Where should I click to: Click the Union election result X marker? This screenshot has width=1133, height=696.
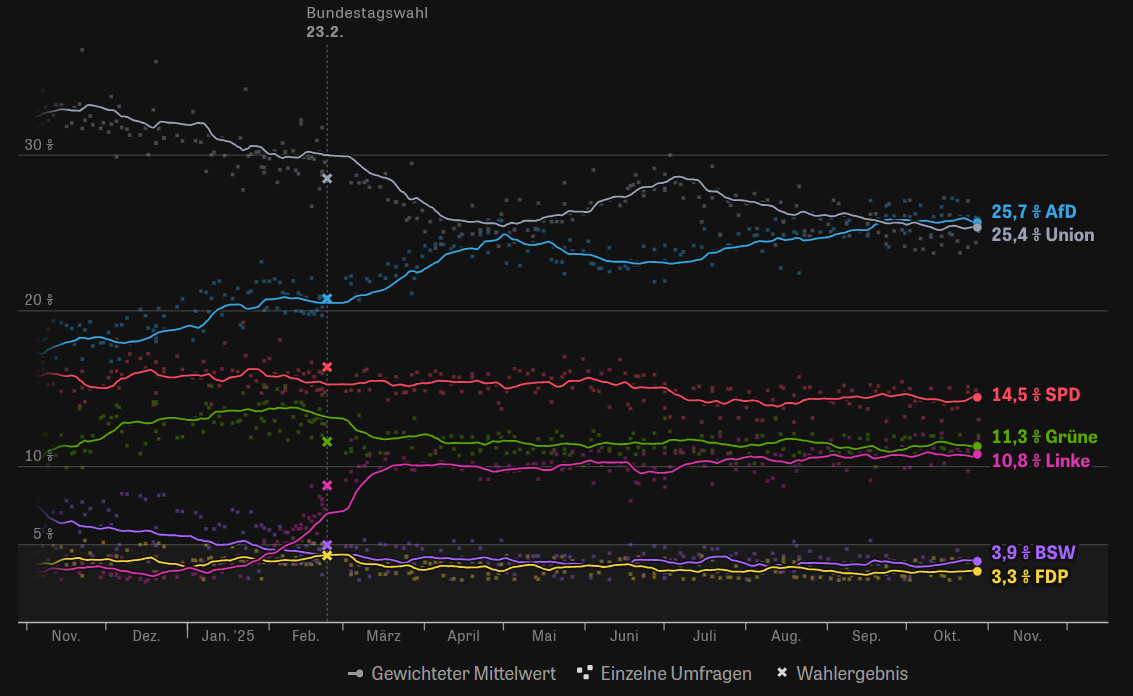tap(327, 179)
